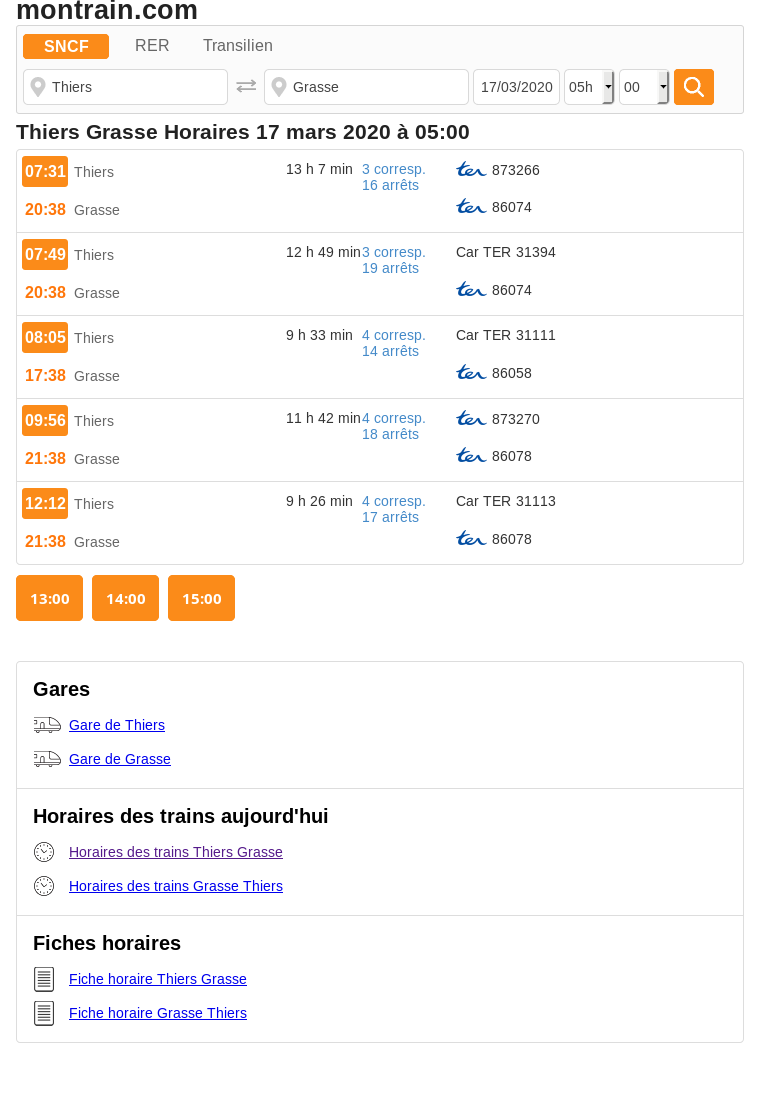Switch to the RER tab
Screen dimensions: 767x1096
point(152,45)
